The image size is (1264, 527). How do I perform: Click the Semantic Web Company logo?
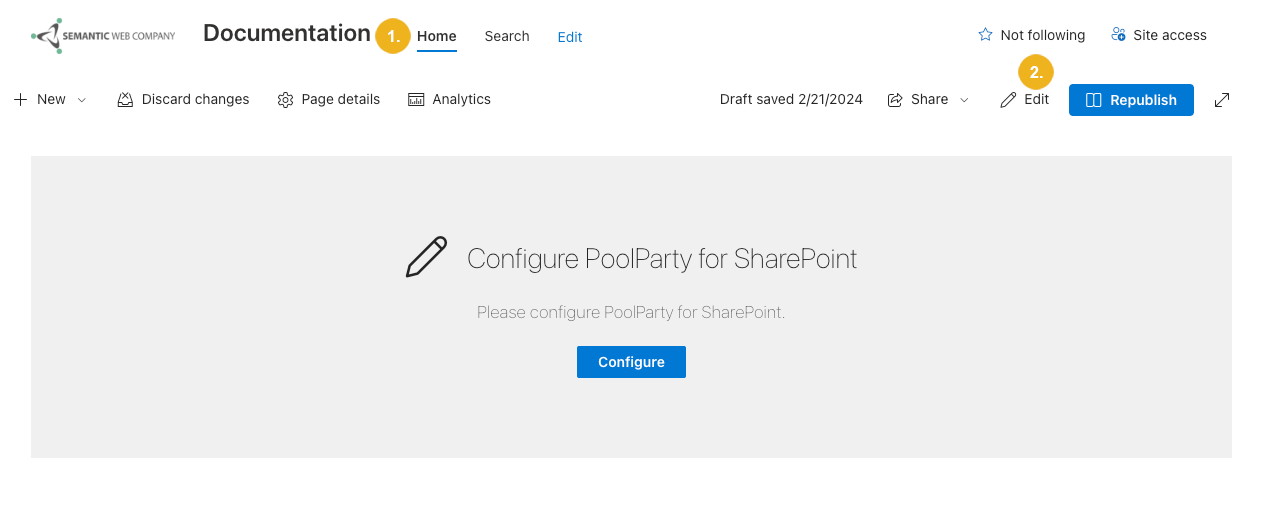tap(103, 36)
